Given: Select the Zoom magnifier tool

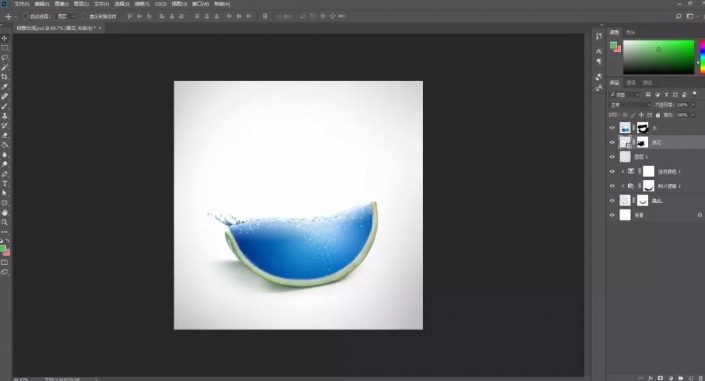Looking at the screenshot, I should point(4,222).
